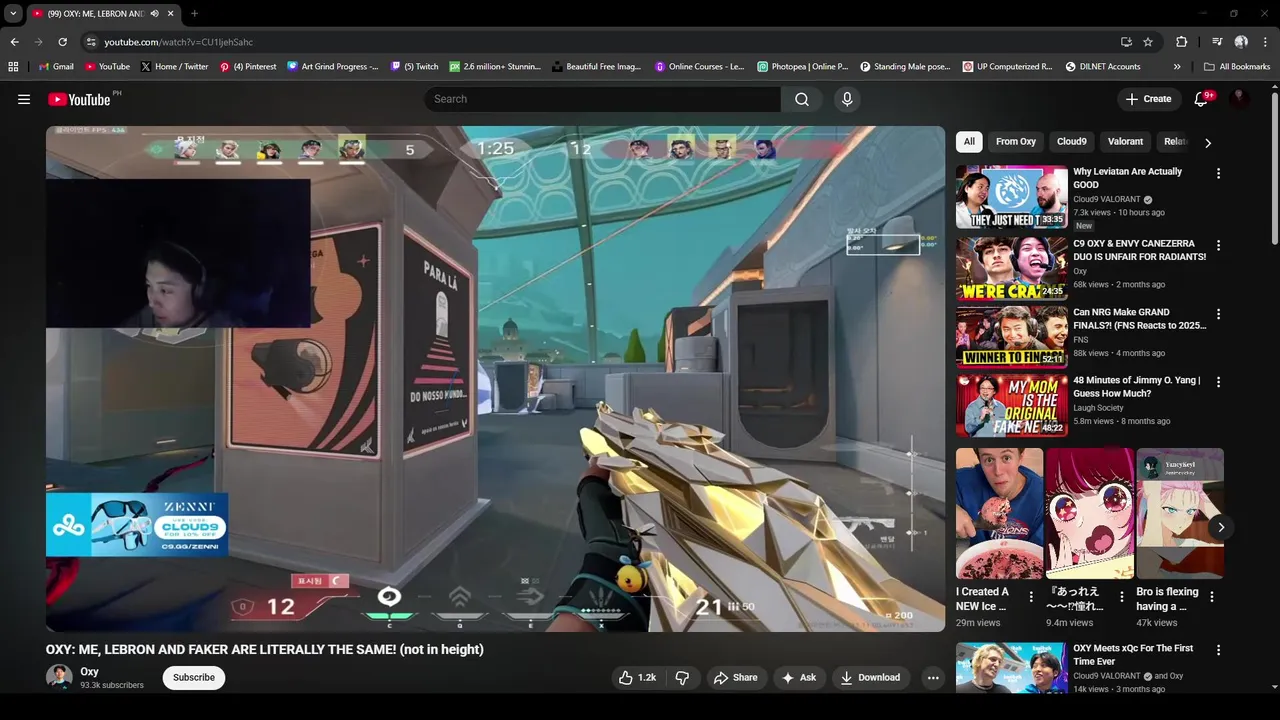
Task: Open more actions for the video
Action: [933, 677]
